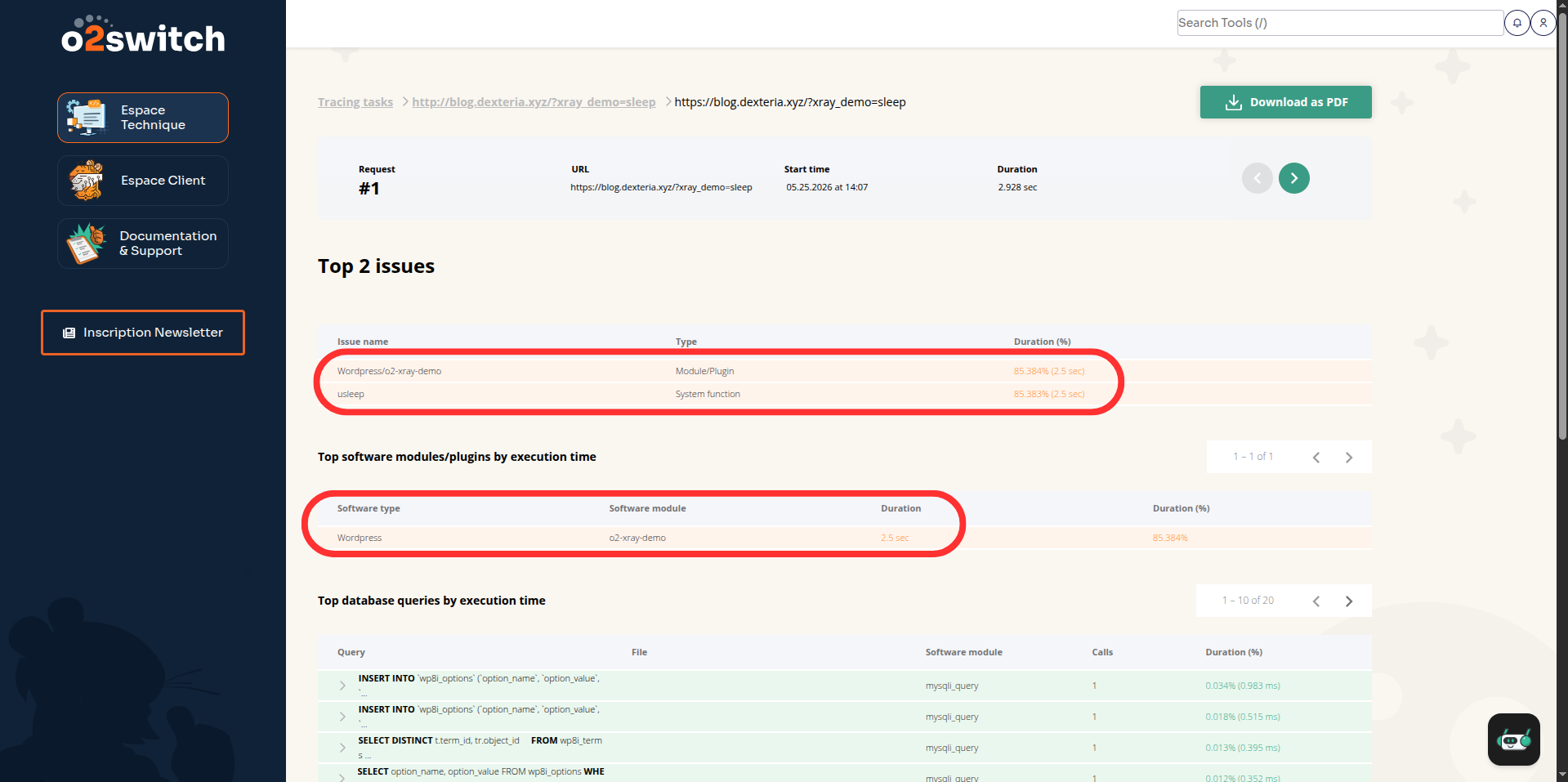This screenshot has width=1568, height=782.
Task: Open the chatbot assistant widget
Action: tap(1514, 740)
